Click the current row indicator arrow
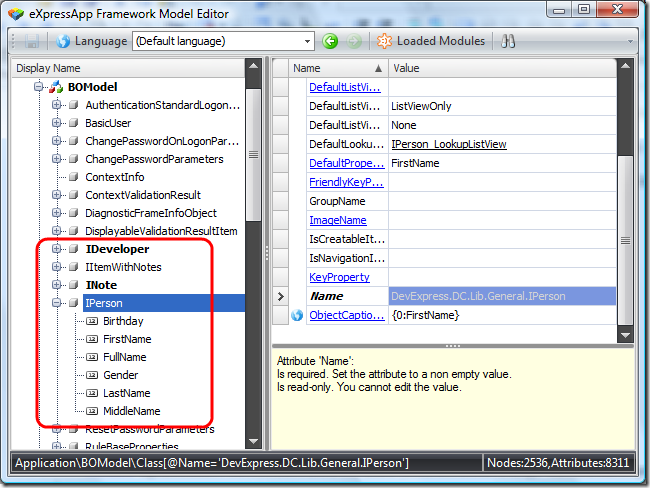The width and height of the screenshot is (650, 488). tap(281, 296)
